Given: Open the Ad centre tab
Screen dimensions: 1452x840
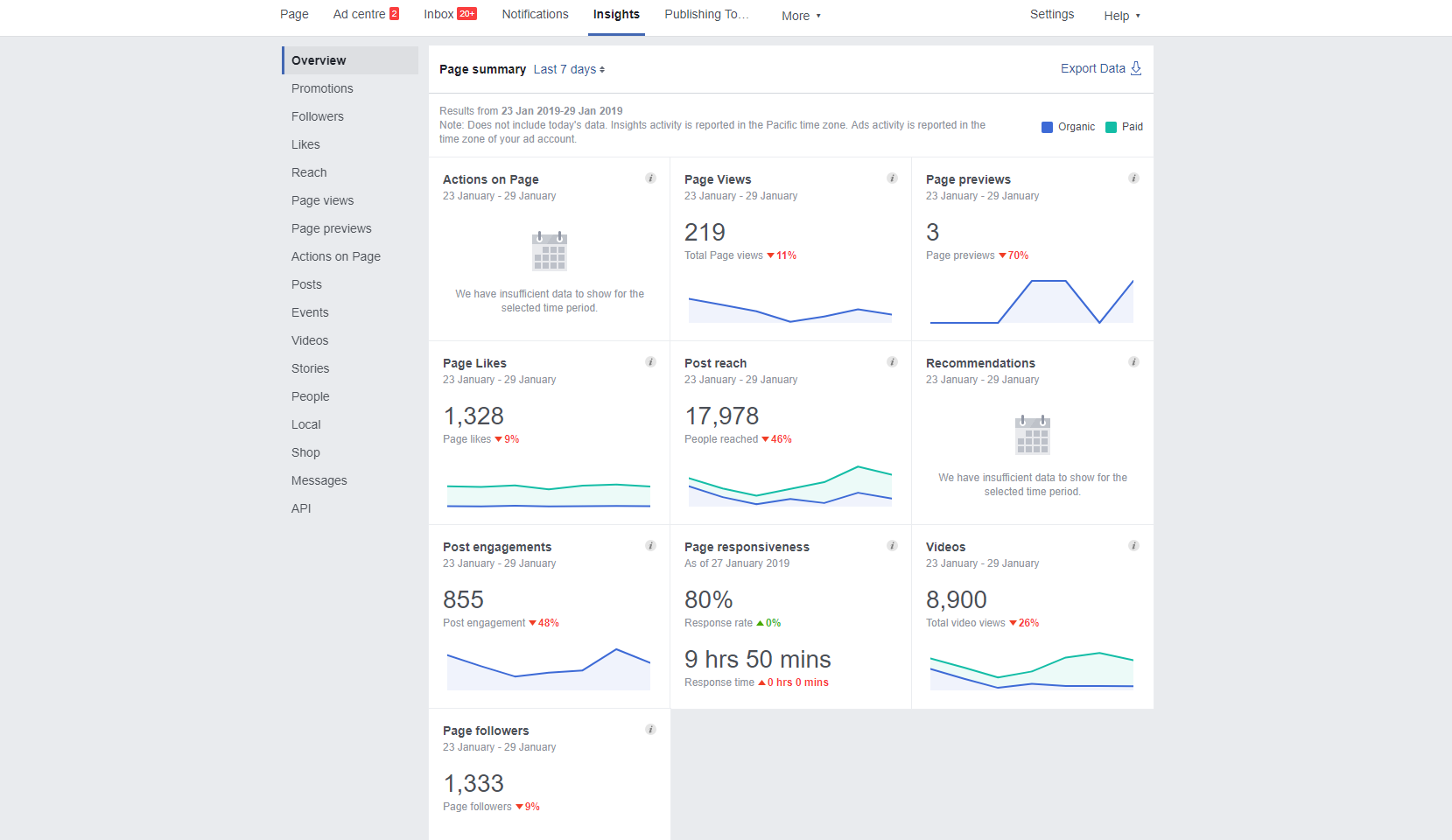Looking at the screenshot, I should (360, 14).
